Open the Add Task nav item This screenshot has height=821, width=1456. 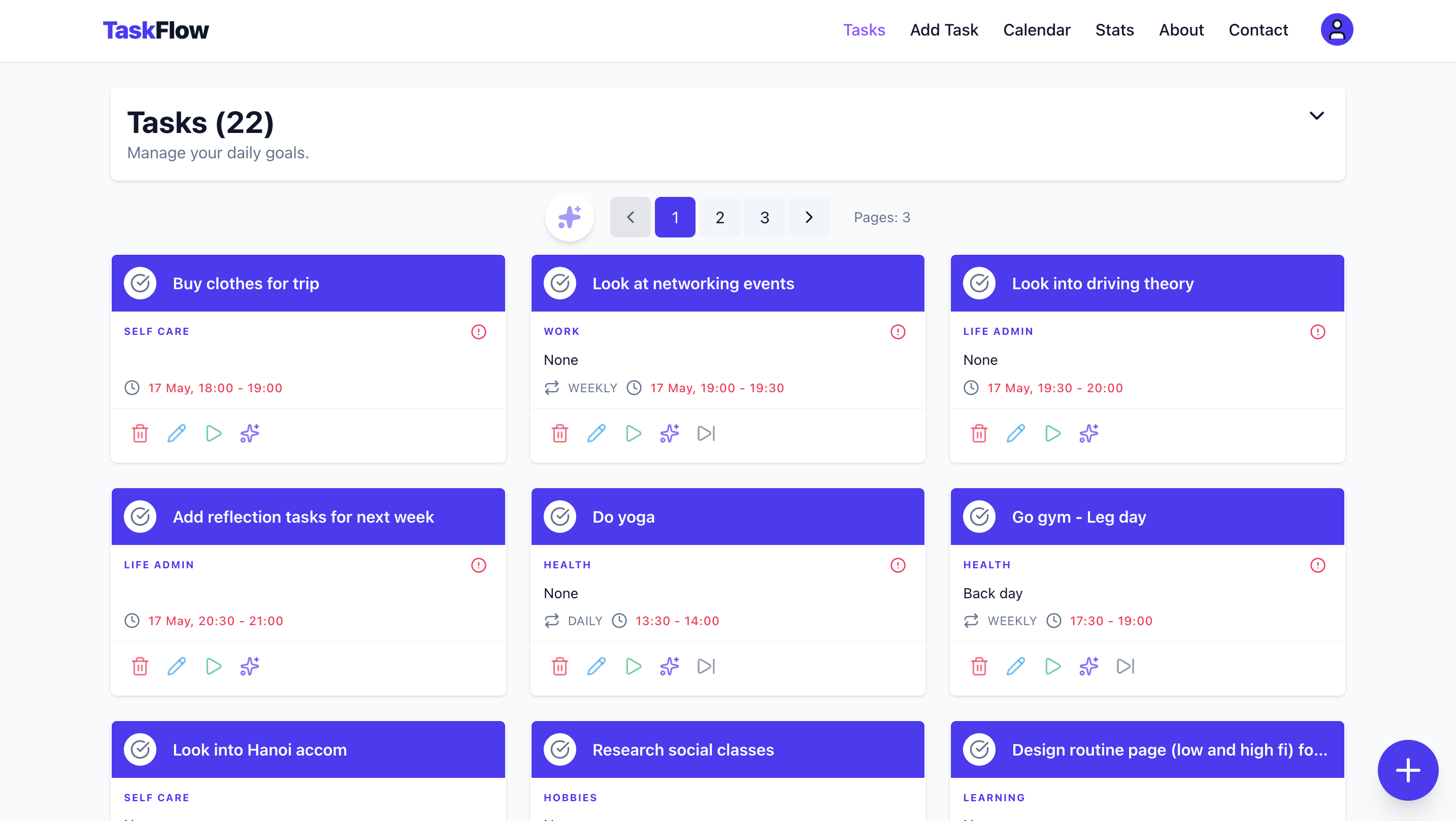pos(944,29)
